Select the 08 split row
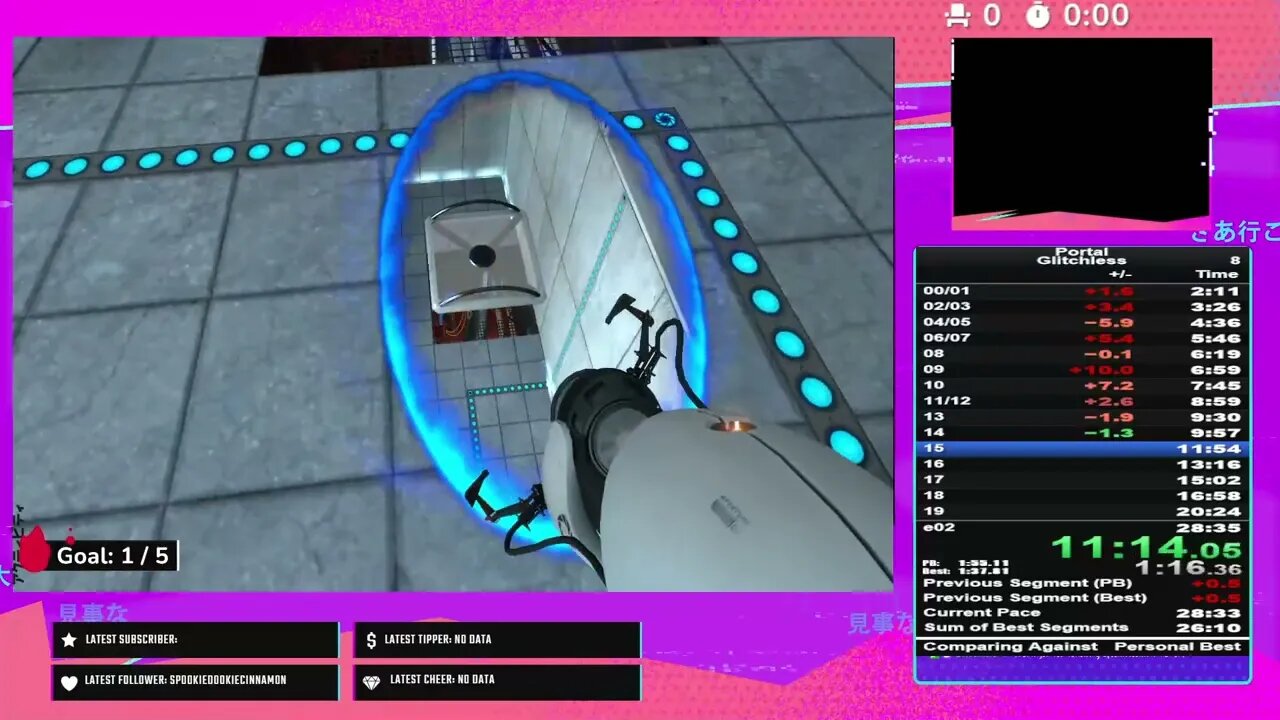 pos(1082,354)
